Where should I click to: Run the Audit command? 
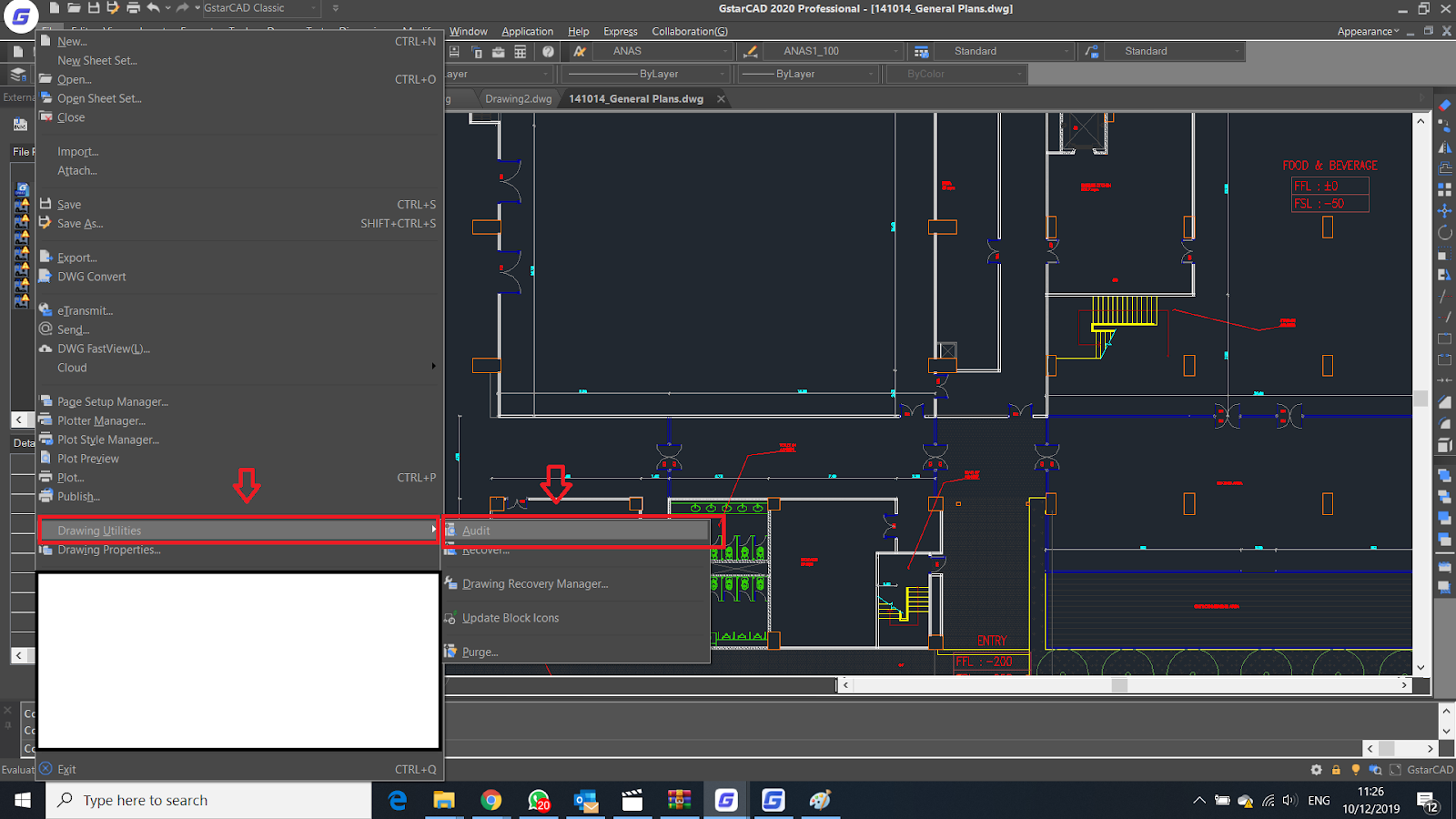pyautogui.click(x=477, y=531)
